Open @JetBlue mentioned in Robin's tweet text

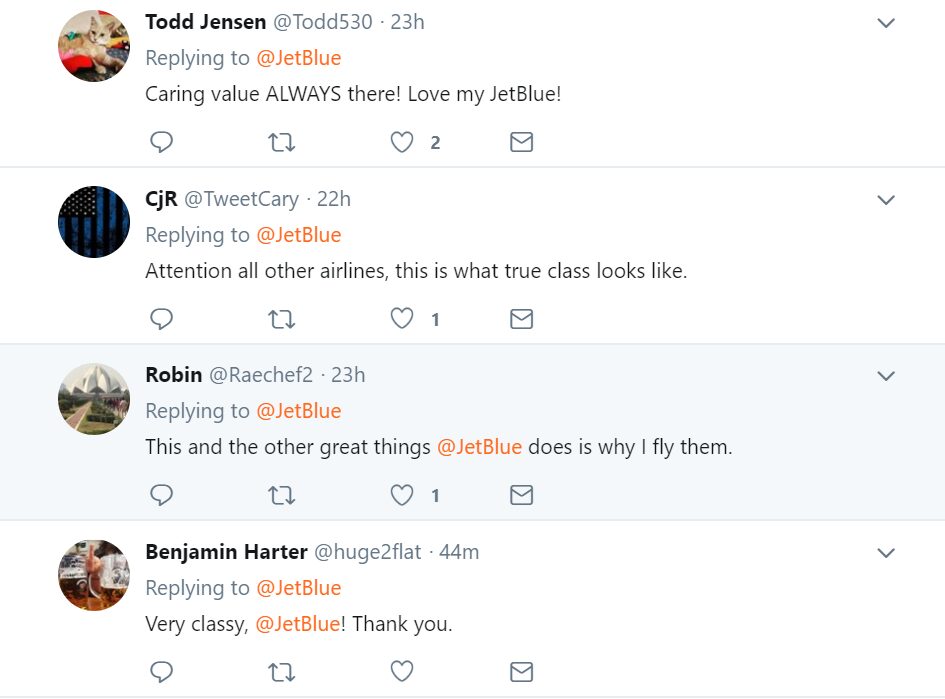pyautogui.click(x=483, y=447)
